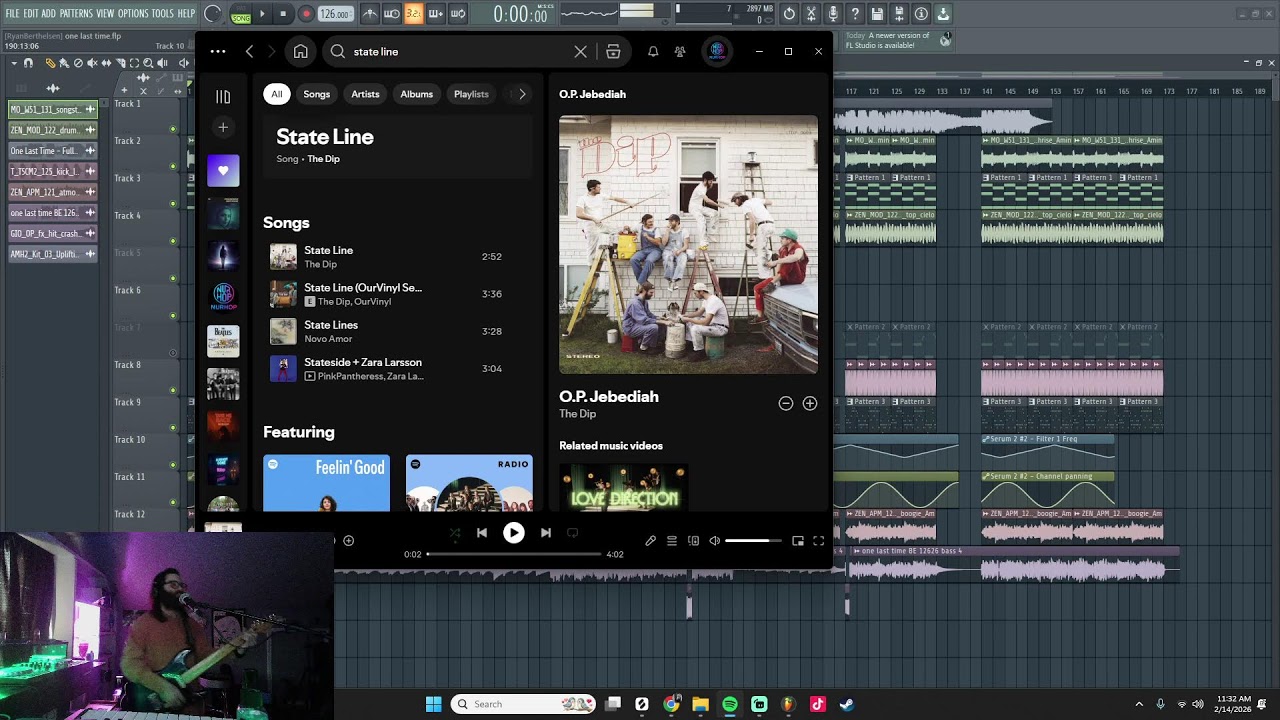Remove O.P. Jebediah with the minus icon

[786, 403]
